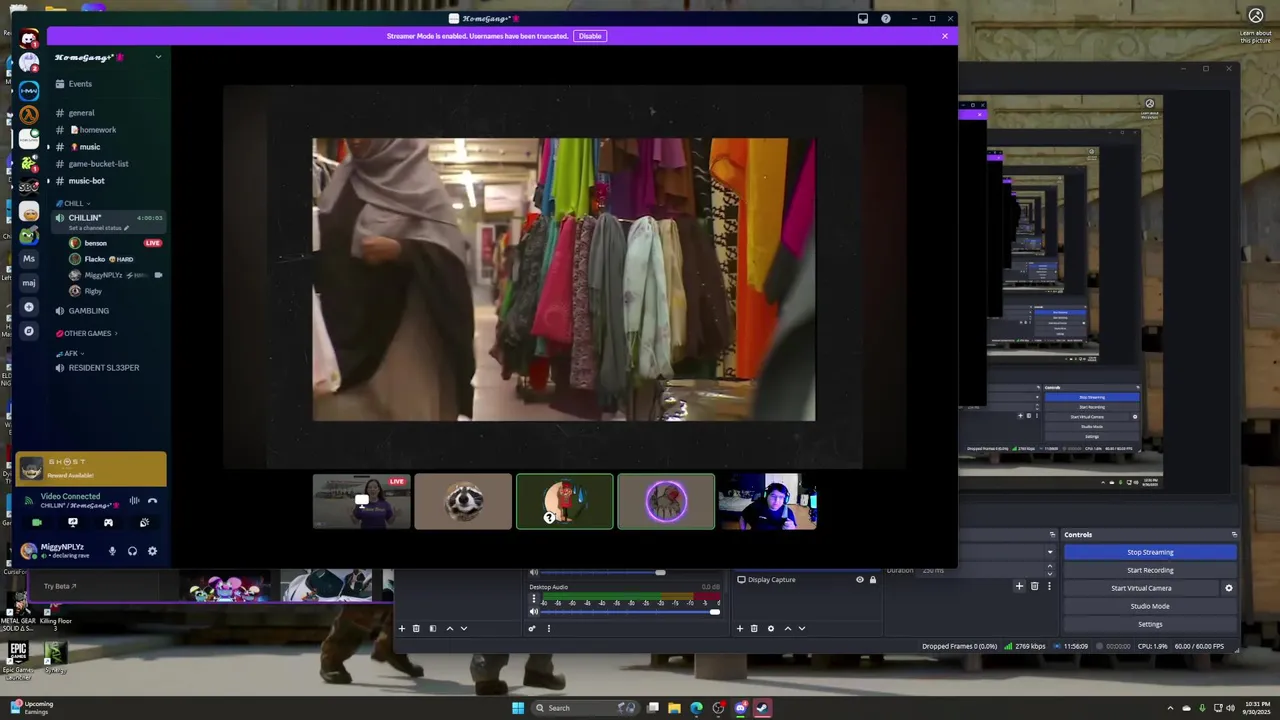Open the Windows Start menu

518,708
